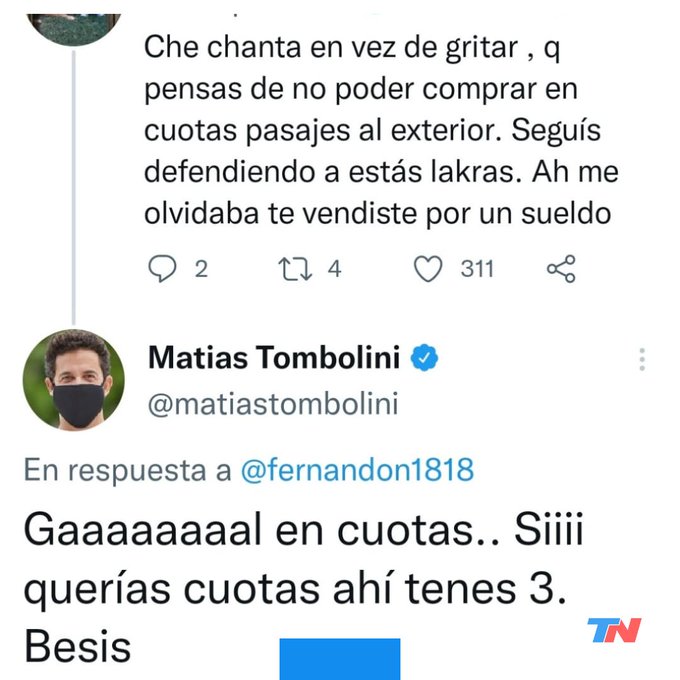Like the tweet with the heart icon
Image resolution: width=680 pixels, height=680 pixels.
pyautogui.click(x=428, y=269)
